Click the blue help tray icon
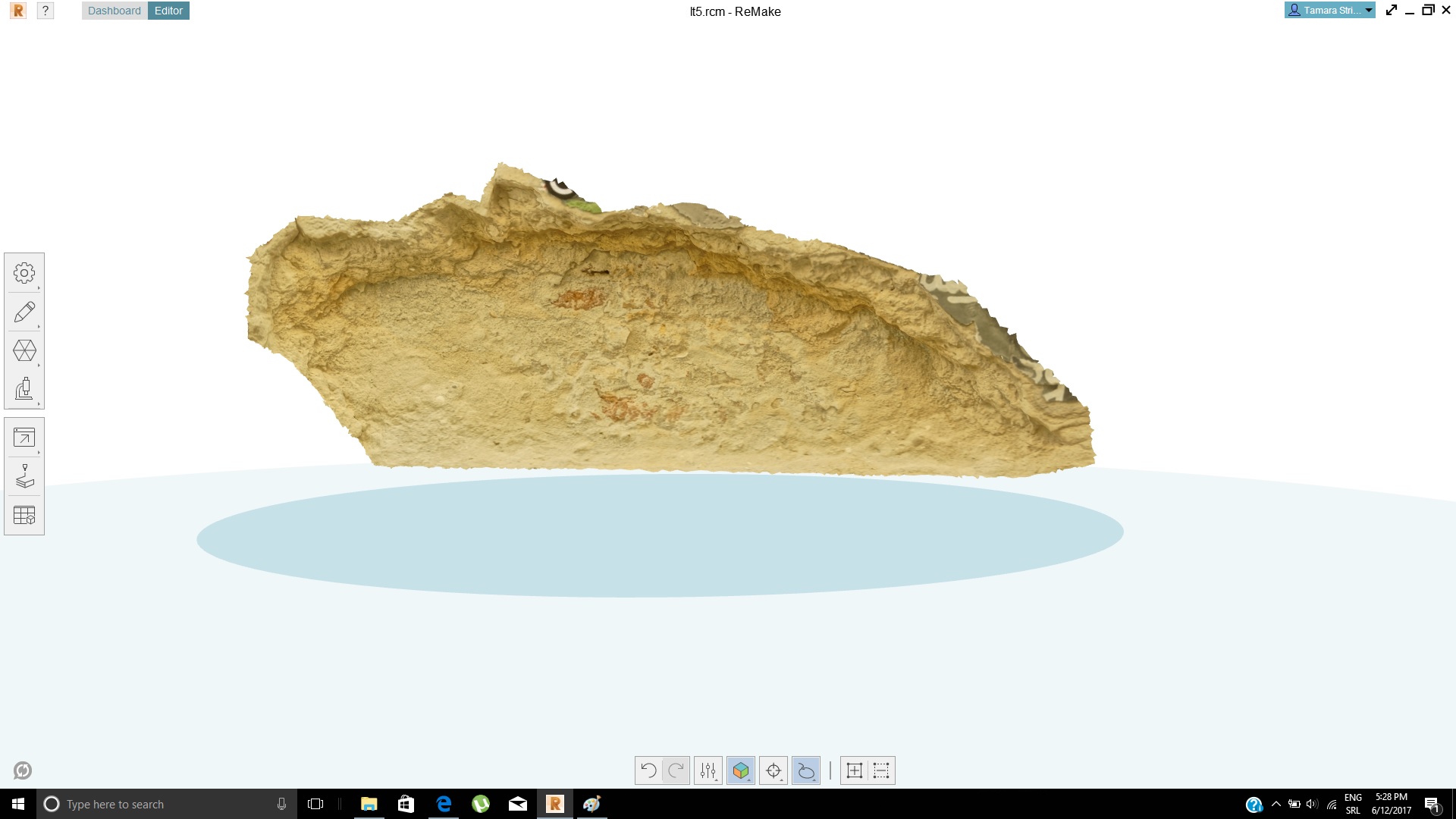 click(1254, 805)
